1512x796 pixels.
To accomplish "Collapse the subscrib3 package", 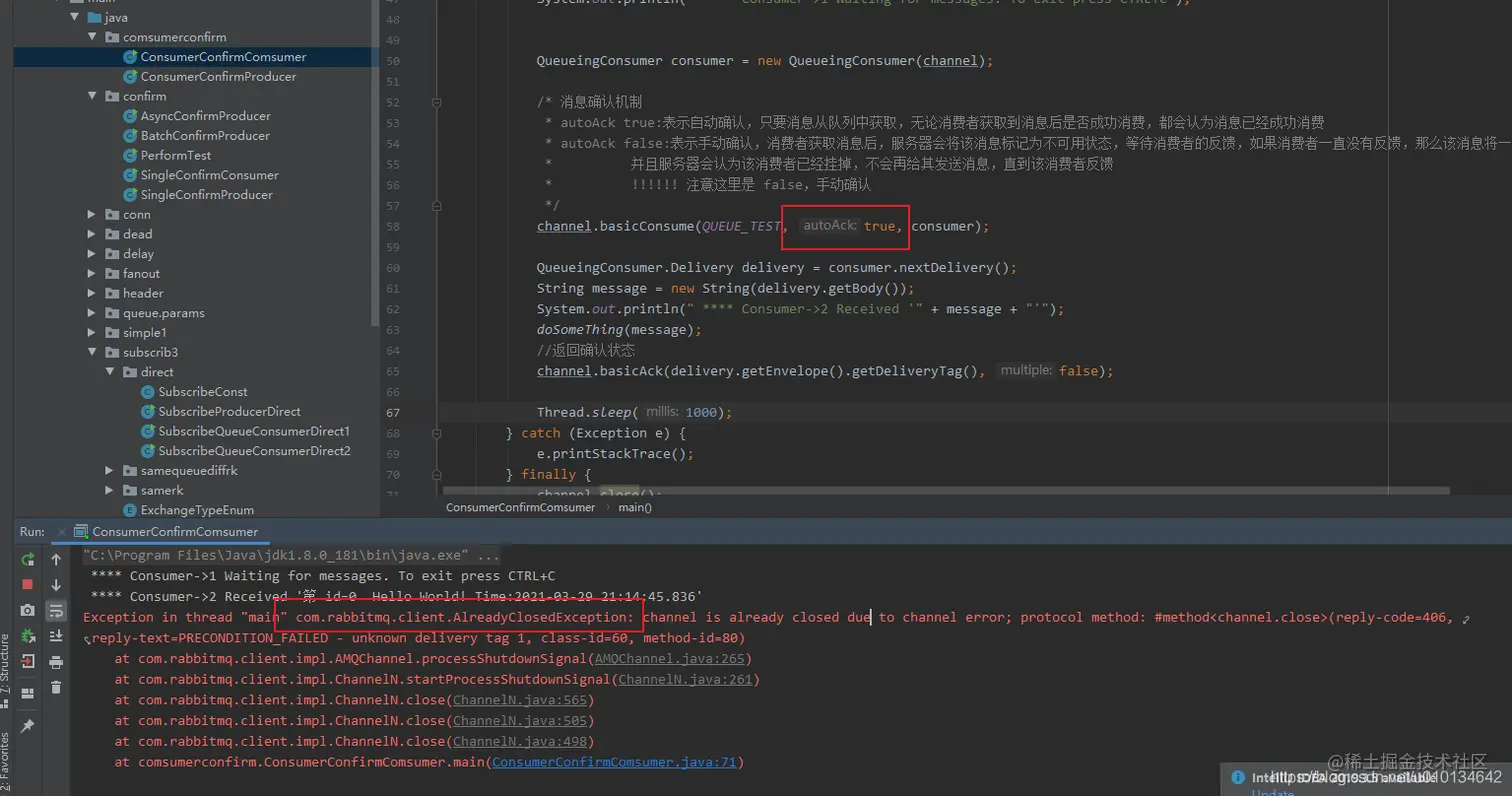I will pos(92,352).
